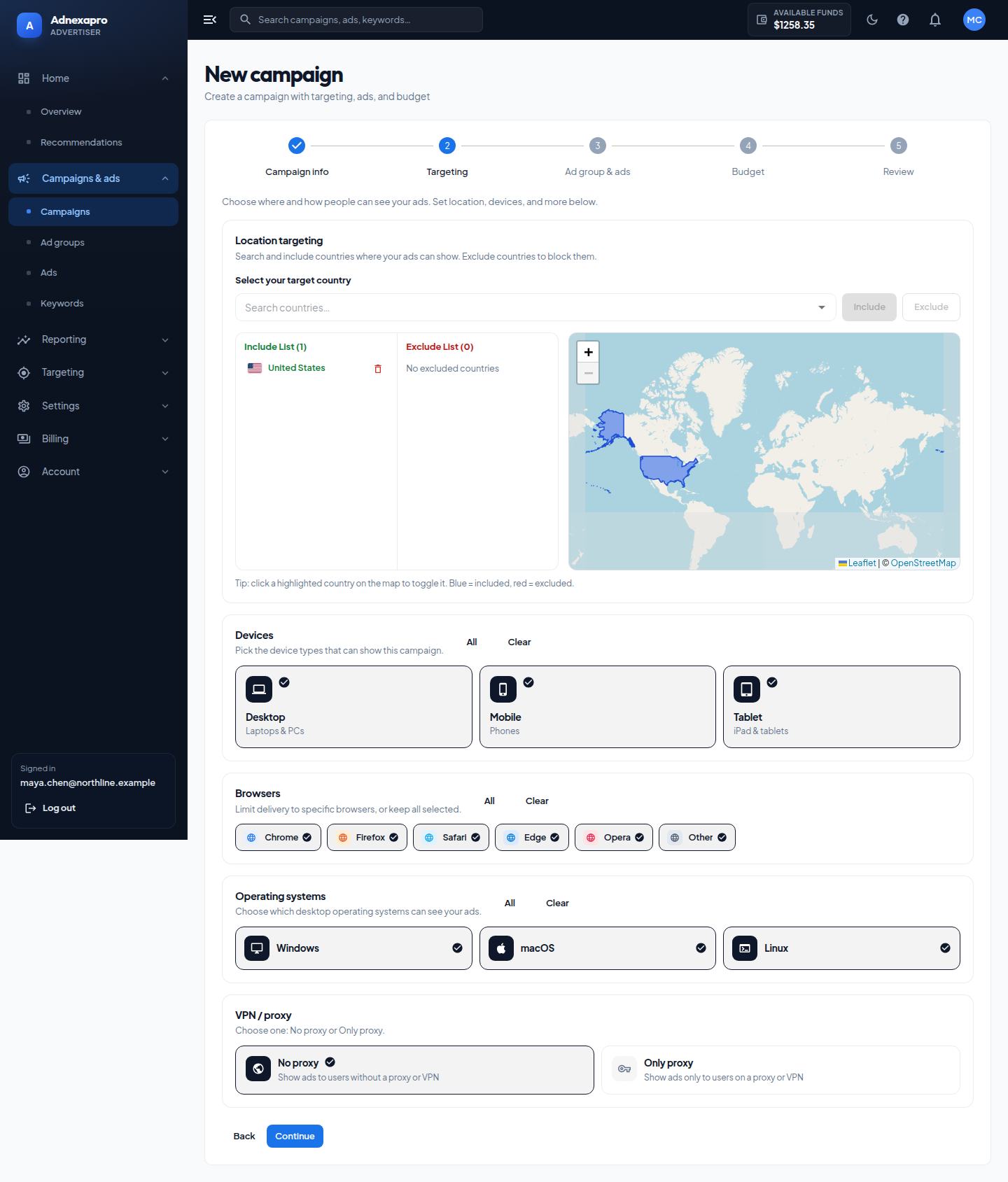Viewport: 1008px width, 1182px height.
Task: Focus the top campaigns search field
Action: tap(356, 20)
